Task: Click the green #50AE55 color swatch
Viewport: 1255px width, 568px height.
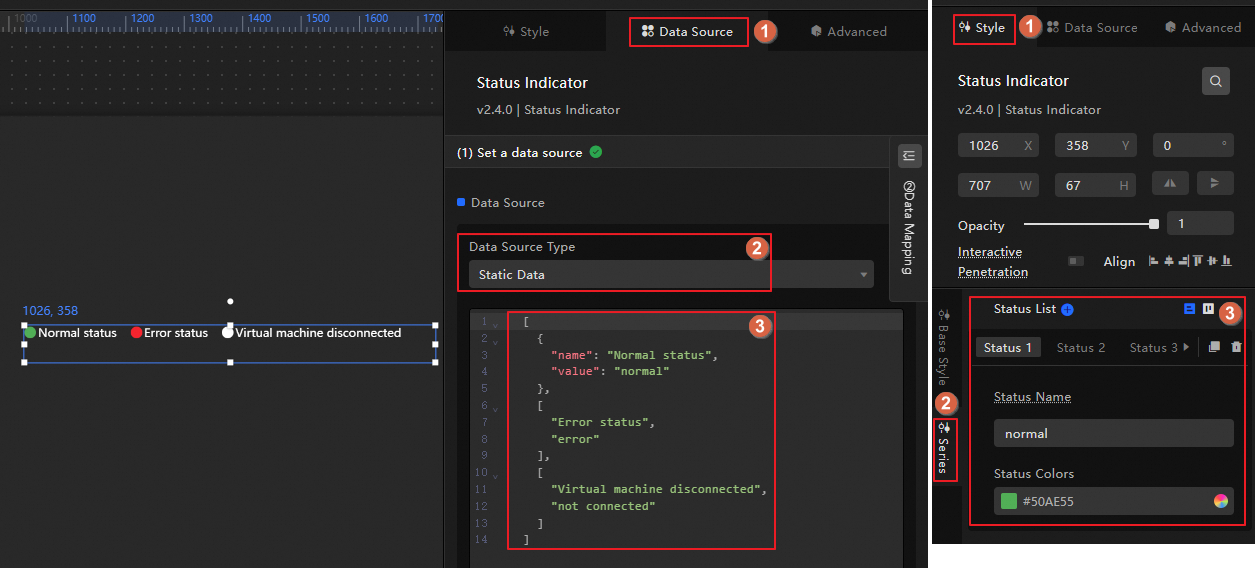Action: point(1009,501)
